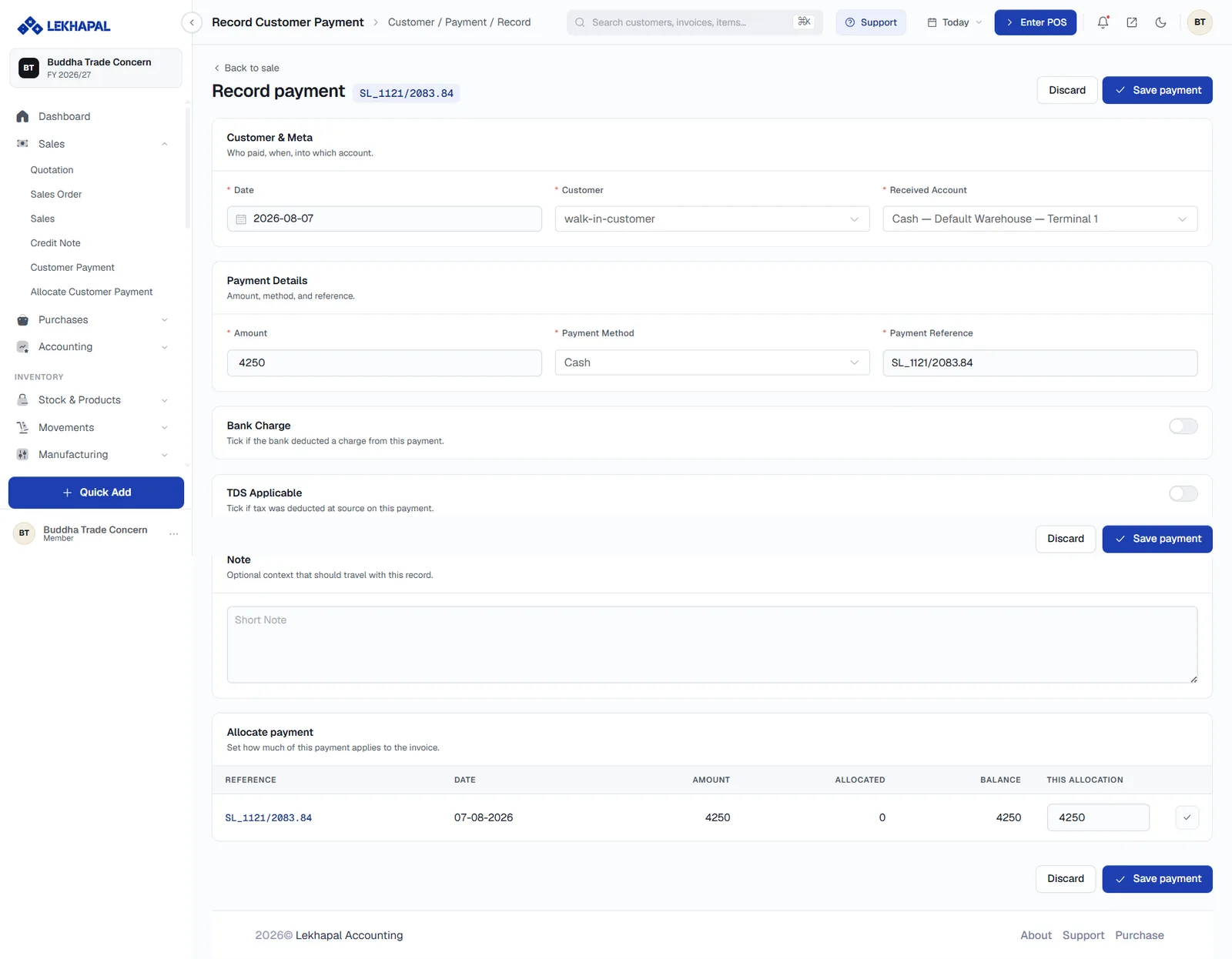Click the floating middle Discard button

(1066, 539)
